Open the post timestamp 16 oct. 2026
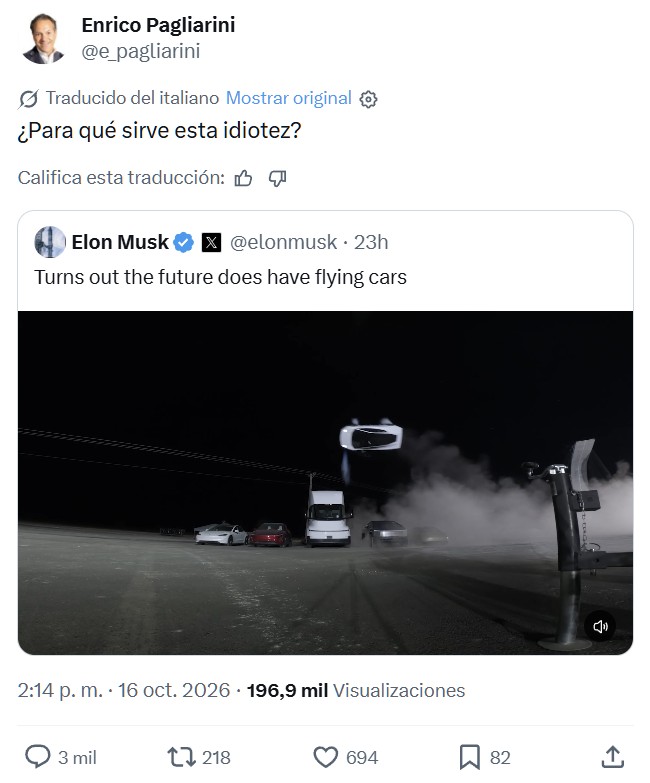Image resolution: width=650 pixels, height=783 pixels. (x=174, y=690)
